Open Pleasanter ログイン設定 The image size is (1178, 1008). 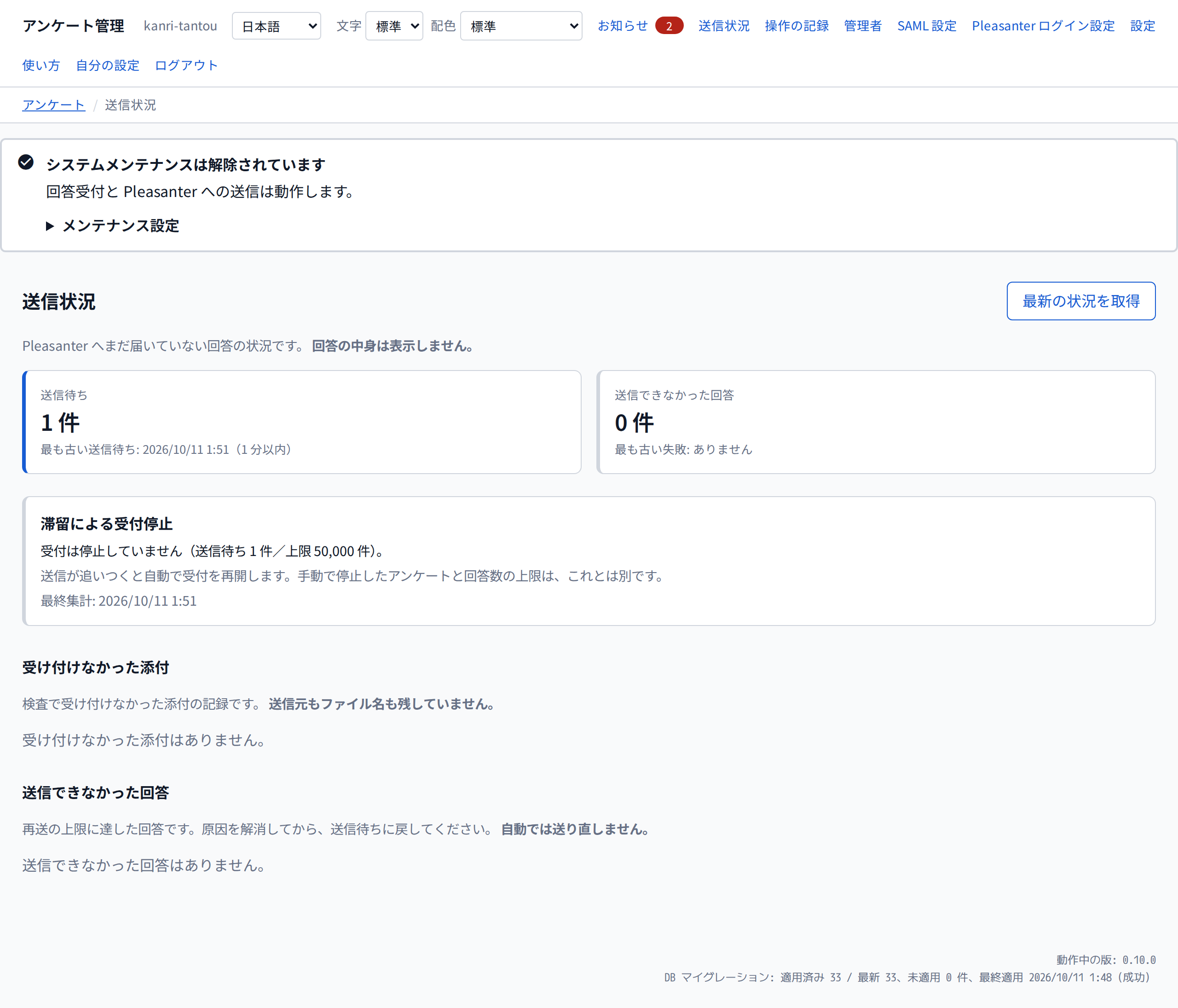pos(1043,26)
